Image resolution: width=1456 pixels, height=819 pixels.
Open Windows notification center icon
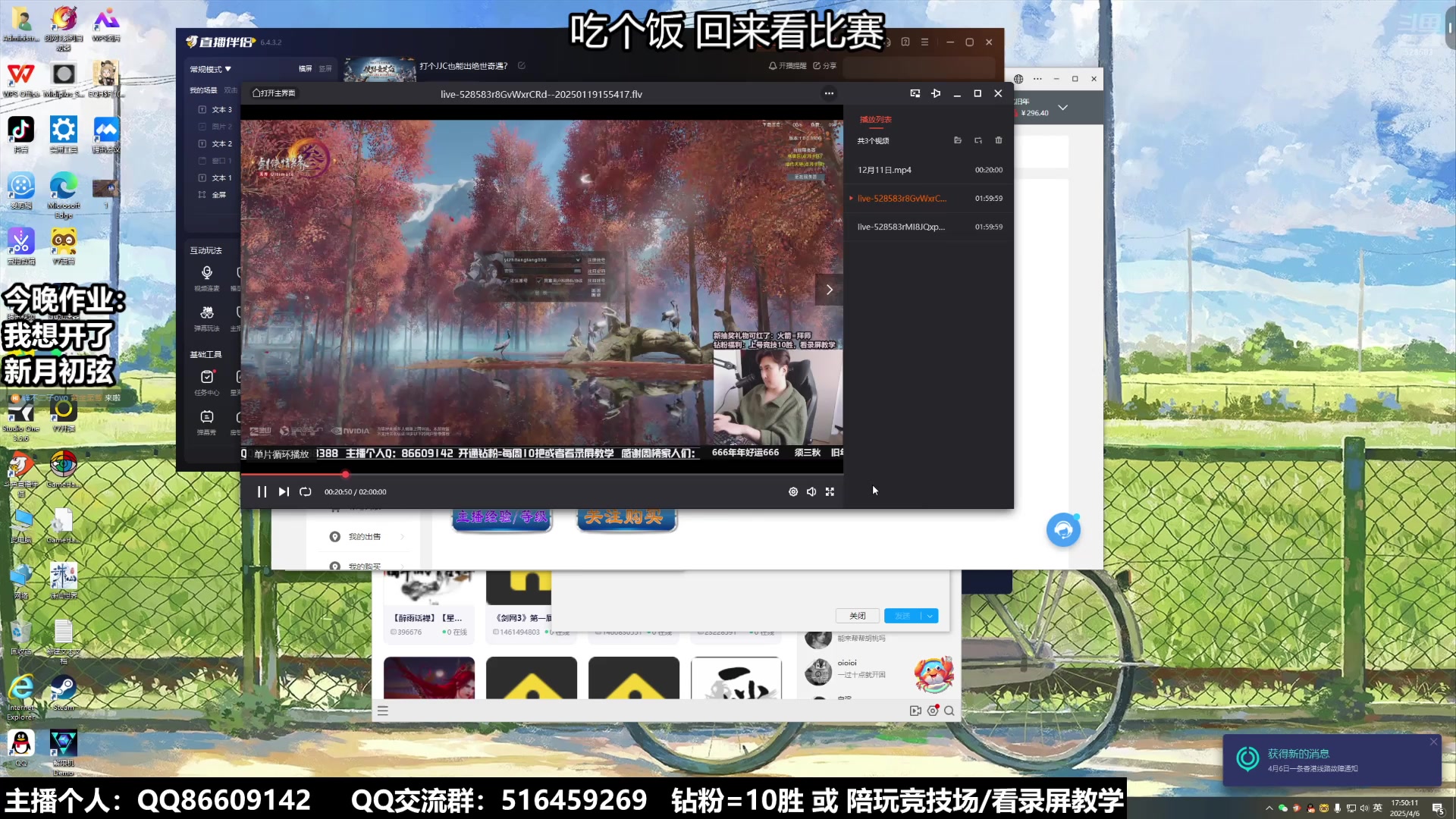1437,808
